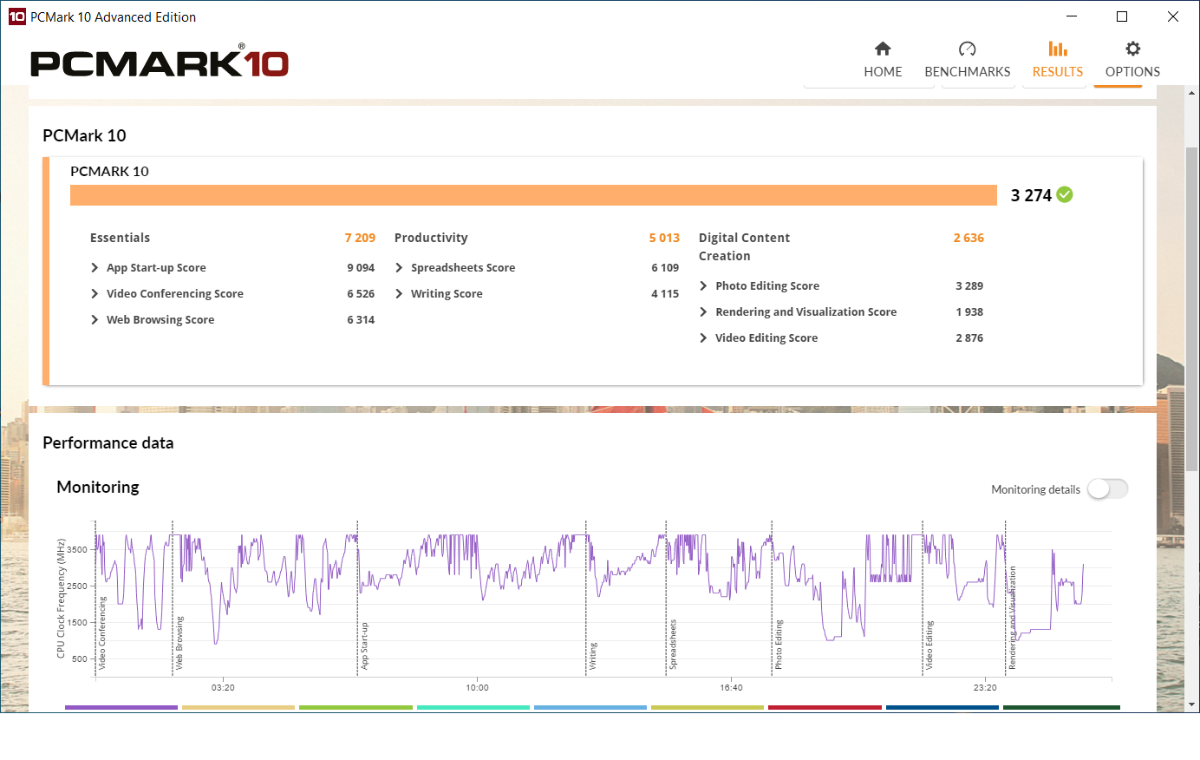The height and width of the screenshot is (760, 1200).
Task: Click the Photo Editing marker in chart
Action: coord(778,644)
